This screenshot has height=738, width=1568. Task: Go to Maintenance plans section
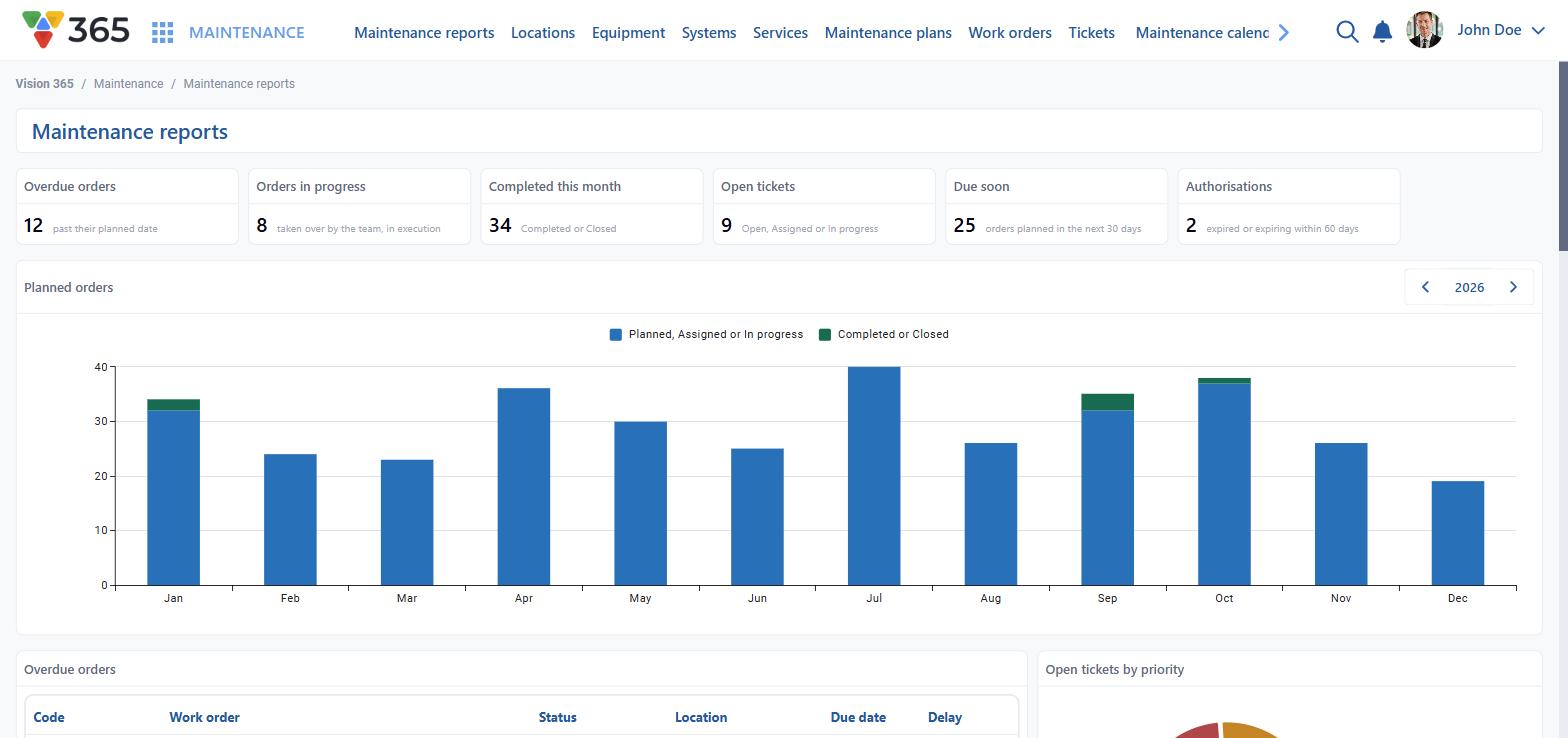coord(888,32)
